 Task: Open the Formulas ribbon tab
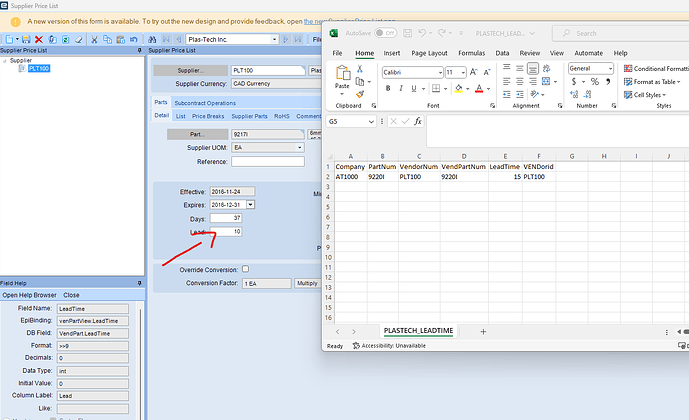pos(471,53)
